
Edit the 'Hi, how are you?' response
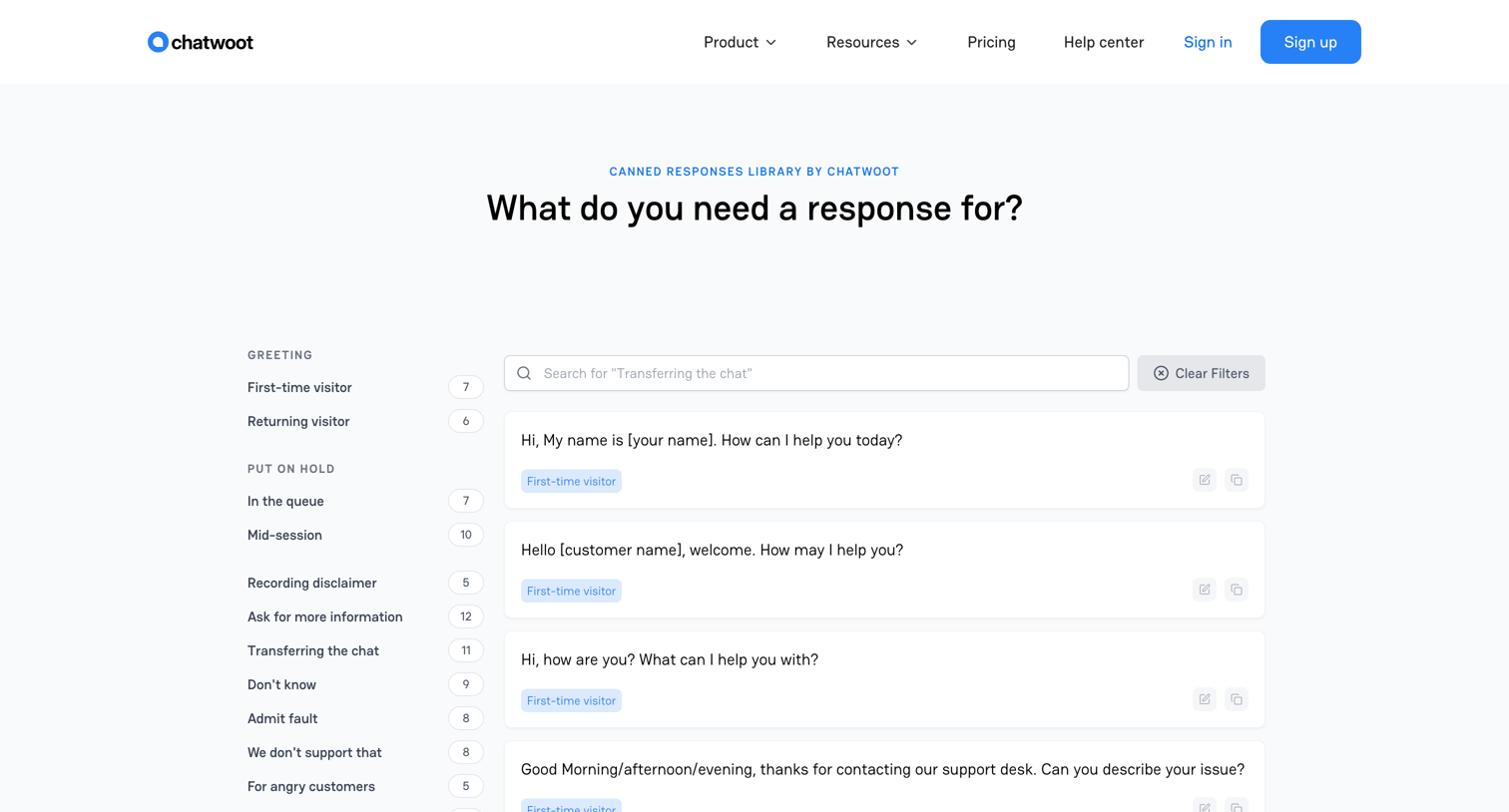(1205, 699)
